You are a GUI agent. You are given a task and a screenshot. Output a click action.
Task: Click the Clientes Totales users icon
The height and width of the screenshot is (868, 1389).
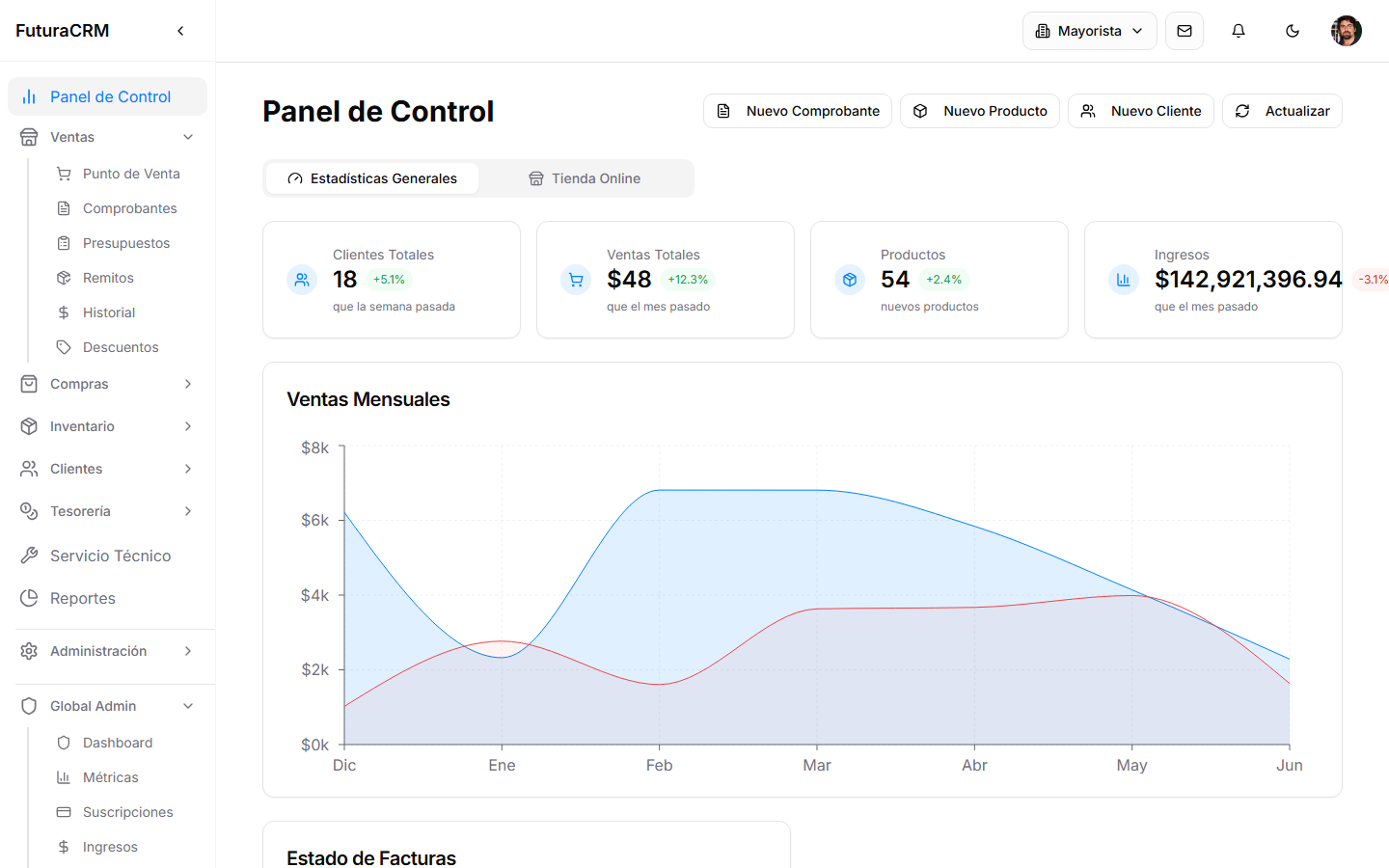point(302,280)
